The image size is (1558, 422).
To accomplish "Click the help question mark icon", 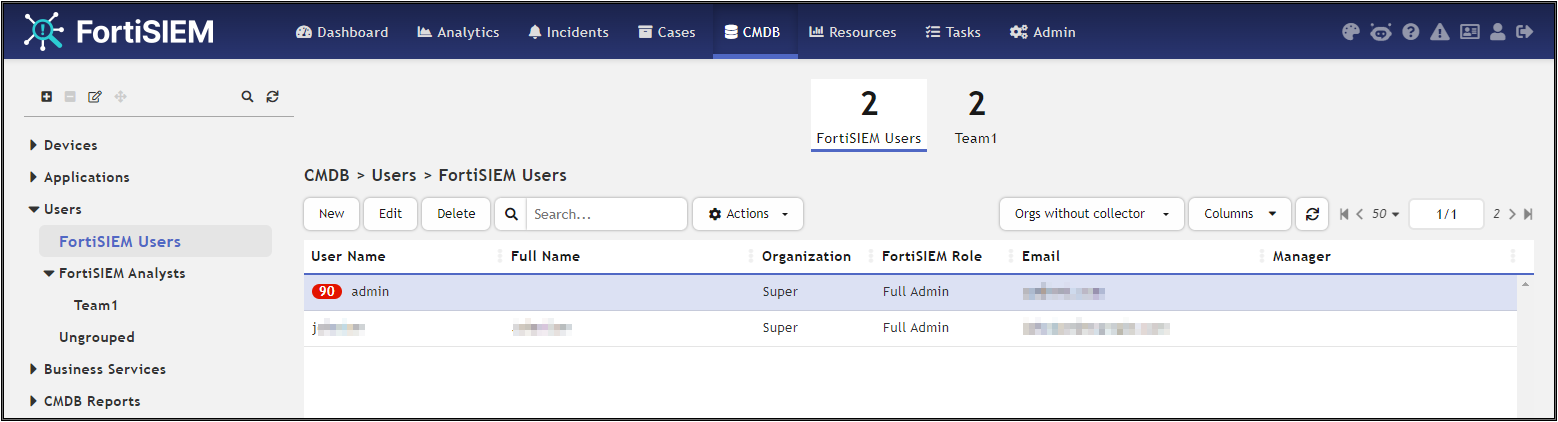I will [x=1411, y=32].
